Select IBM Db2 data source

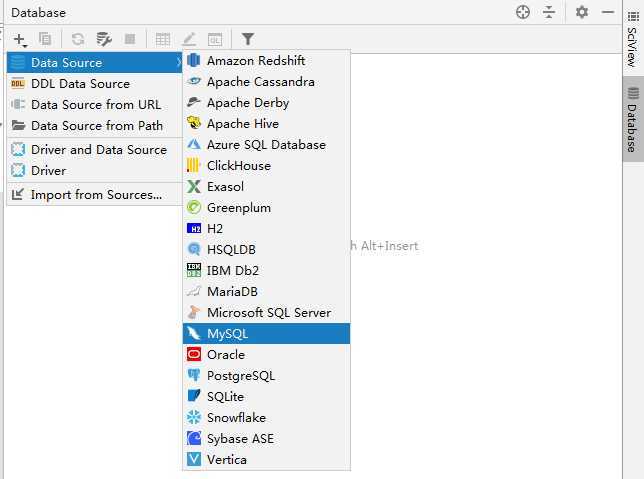[267, 270]
